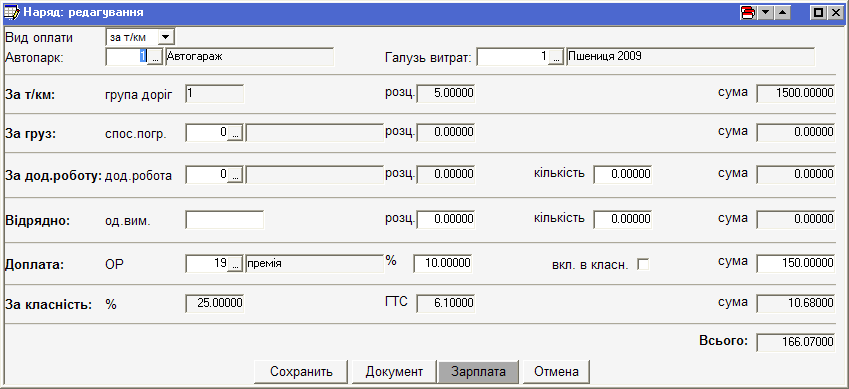Click the up-arrow title bar button
The width and height of the screenshot is (849, 389).
[782, 12]
